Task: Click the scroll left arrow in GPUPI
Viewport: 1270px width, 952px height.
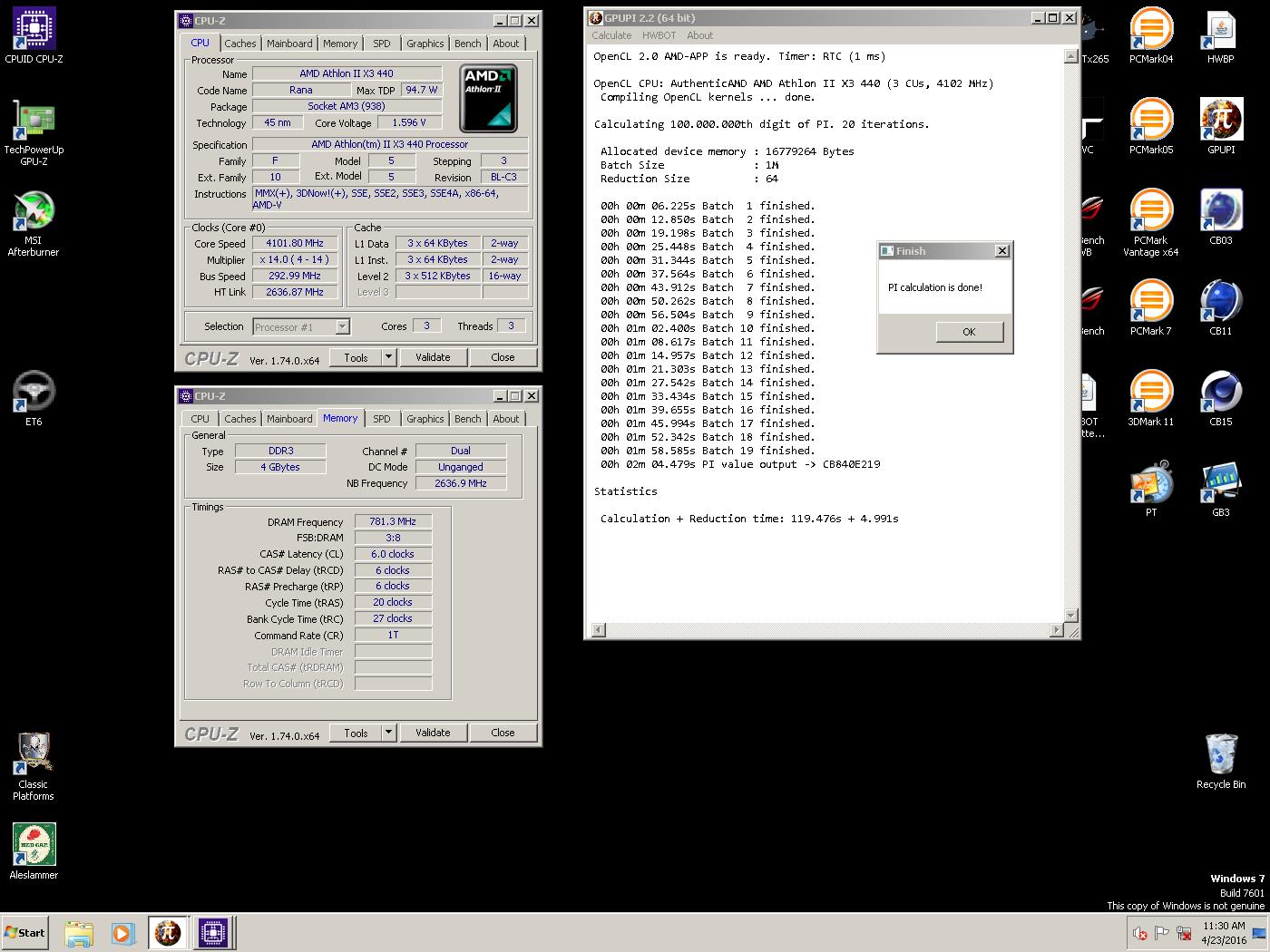Action: [598, 630]
